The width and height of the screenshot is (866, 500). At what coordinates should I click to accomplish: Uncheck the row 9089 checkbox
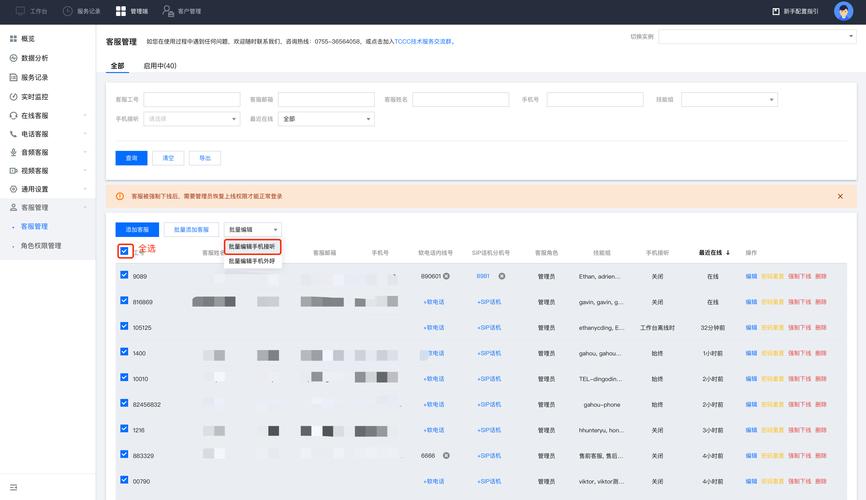tap(124, 275)
